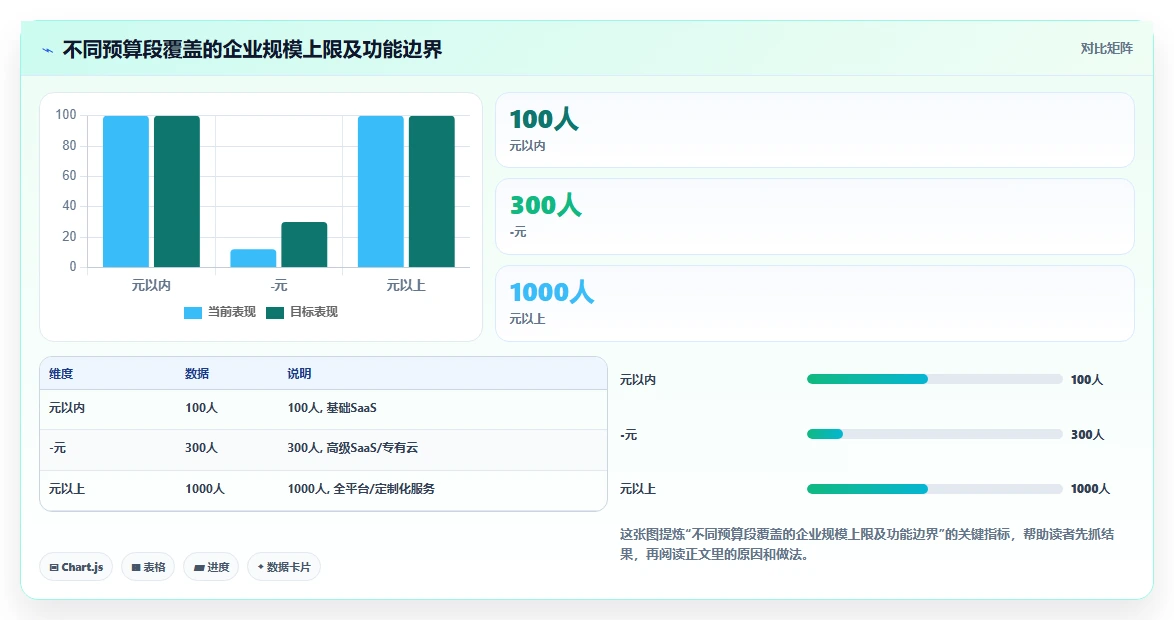Toggle the 目标表现 legend swatch
1174x620 pixels.
(x=275, y=312)
